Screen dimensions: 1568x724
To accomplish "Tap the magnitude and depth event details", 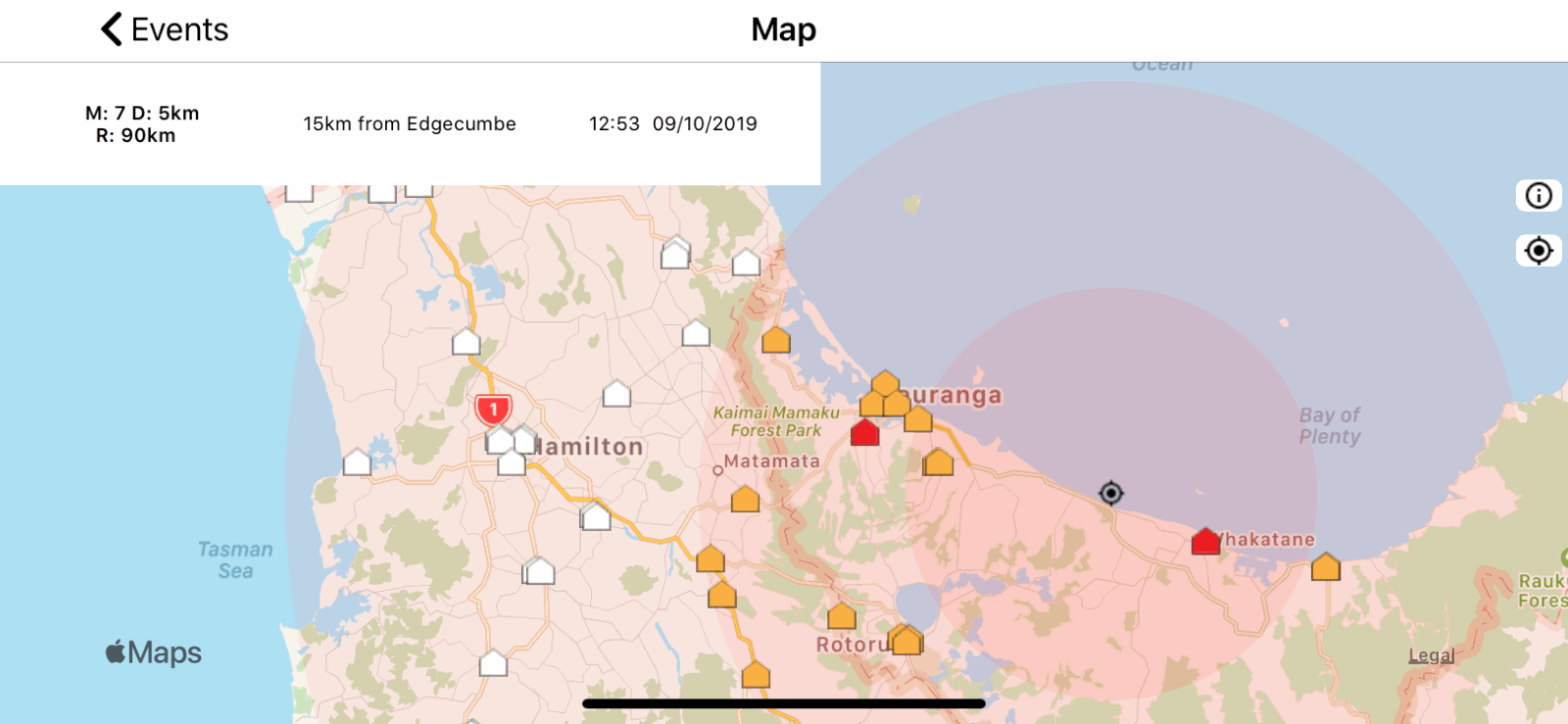I will (142, 124).
